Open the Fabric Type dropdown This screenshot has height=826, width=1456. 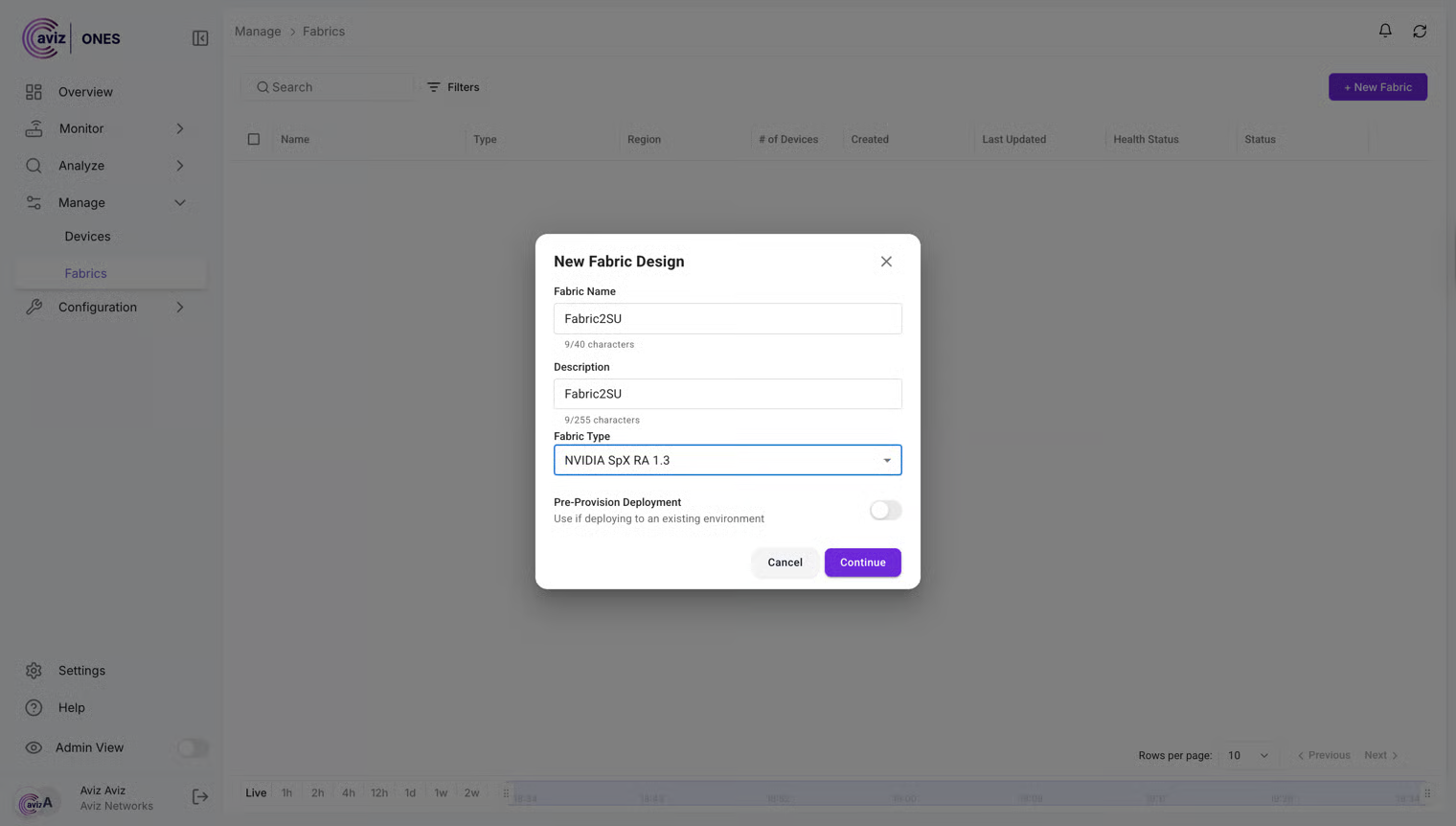(727, 460)
